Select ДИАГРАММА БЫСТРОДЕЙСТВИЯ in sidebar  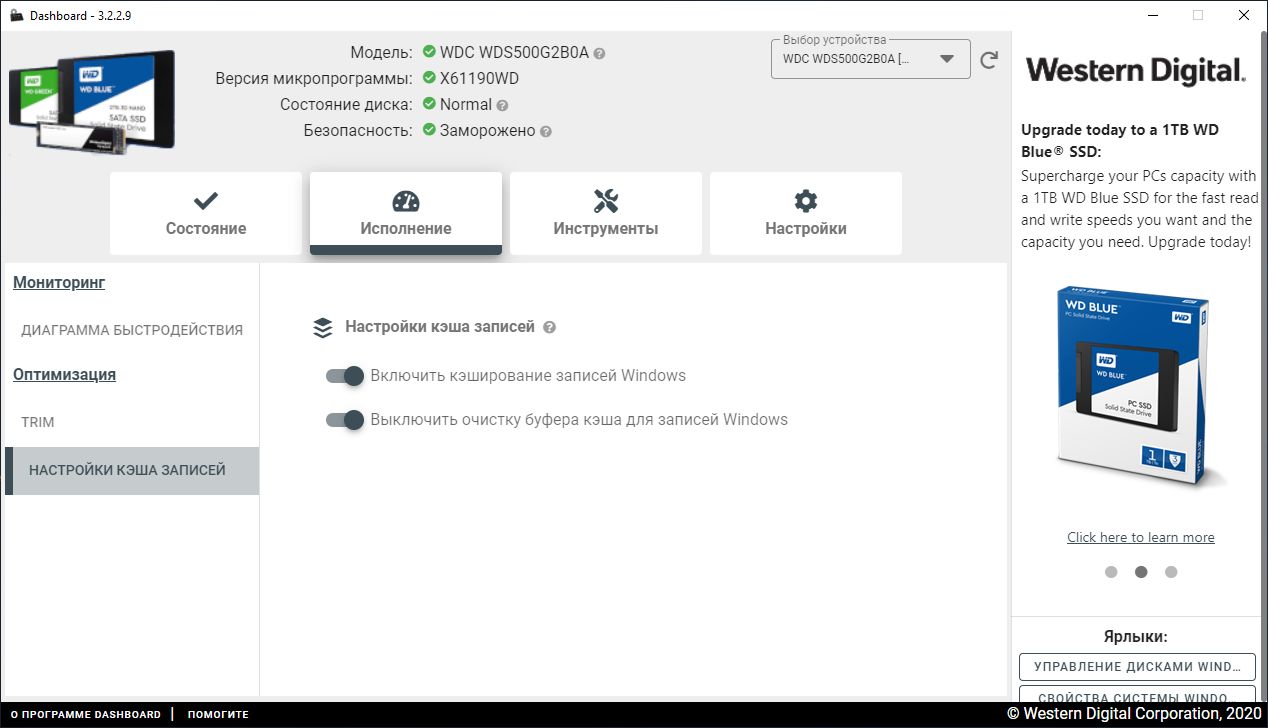[x=132, y=330]
